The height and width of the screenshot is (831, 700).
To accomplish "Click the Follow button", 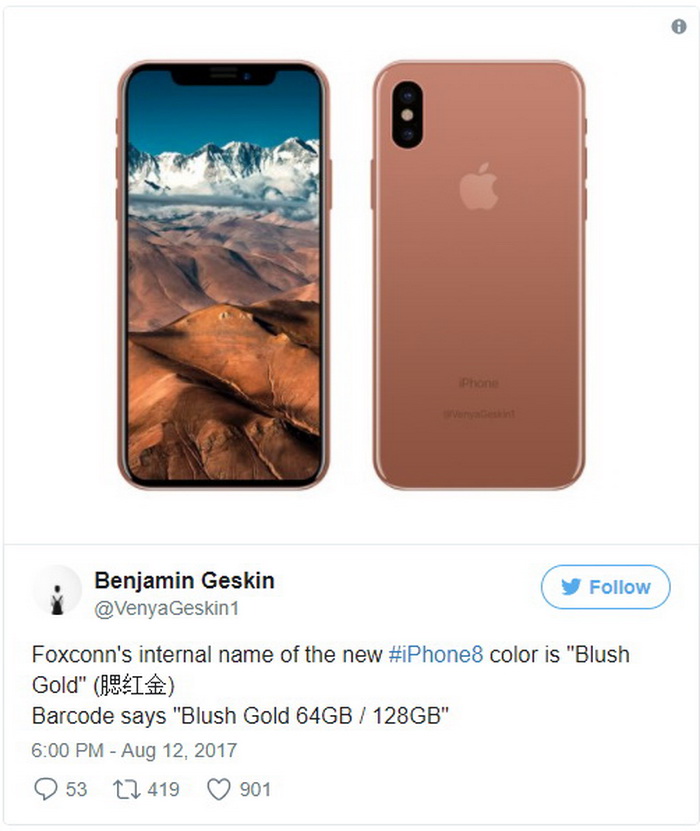I will pos(605,587).
